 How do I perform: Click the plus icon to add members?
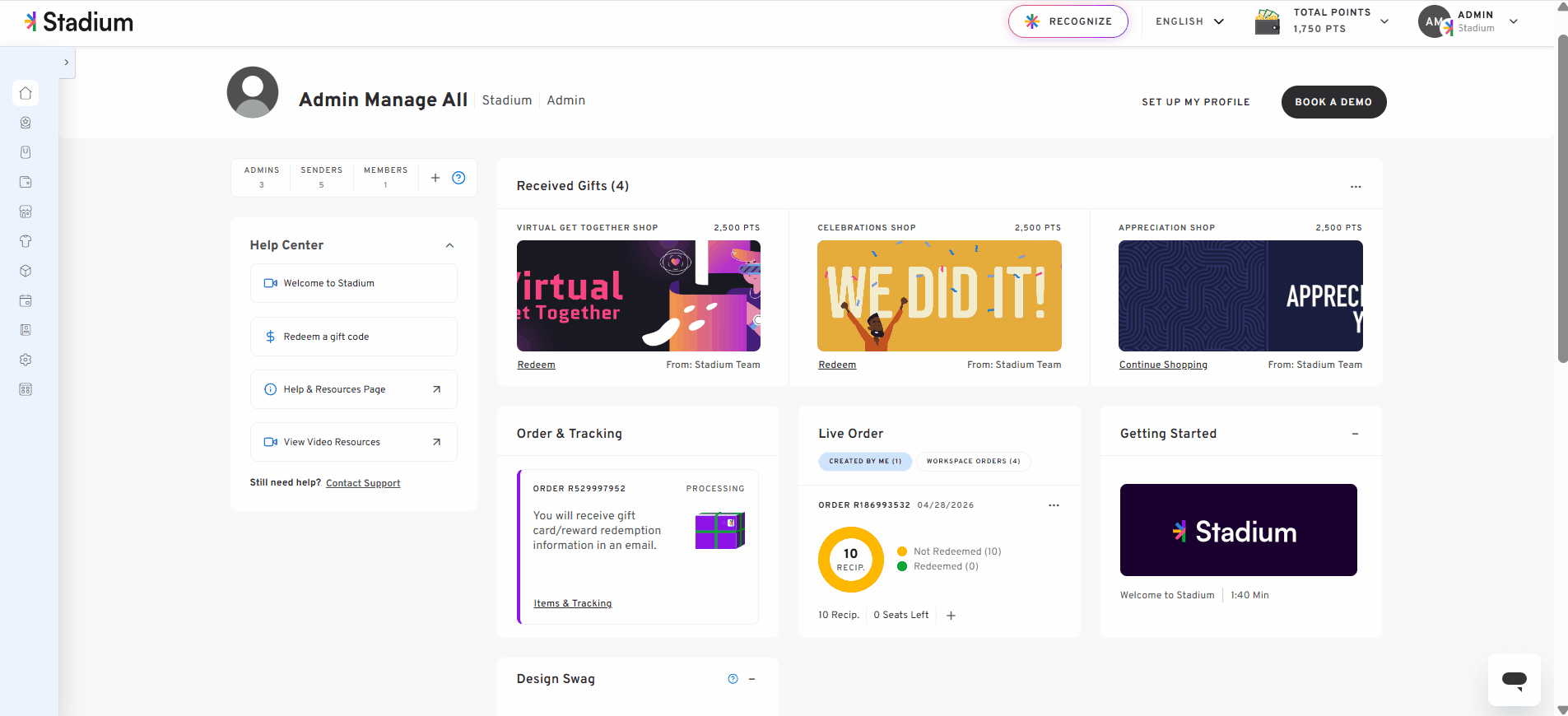pyautogui.click(x=435, y=178)
